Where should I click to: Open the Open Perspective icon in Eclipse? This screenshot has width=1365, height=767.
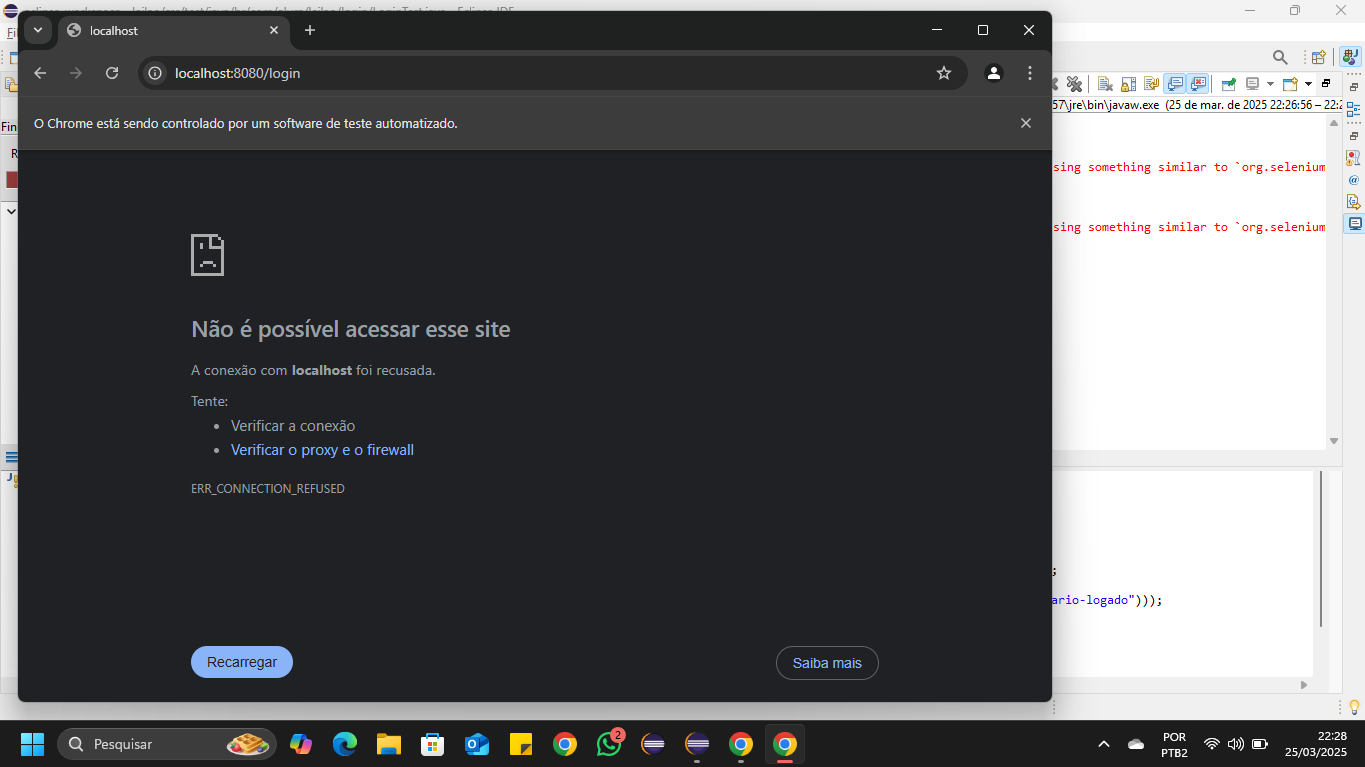pos(1318,57)
